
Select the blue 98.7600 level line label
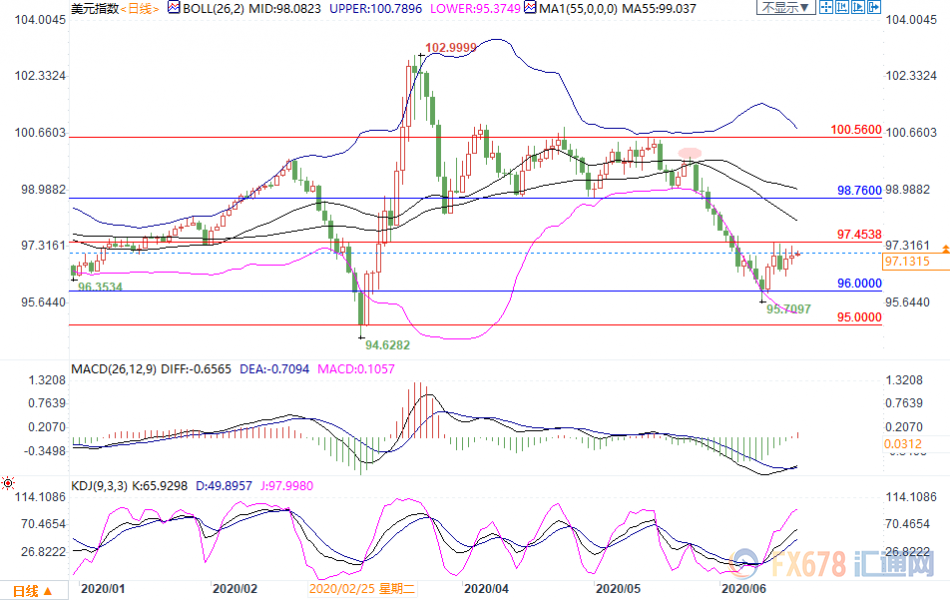point(859,189)
